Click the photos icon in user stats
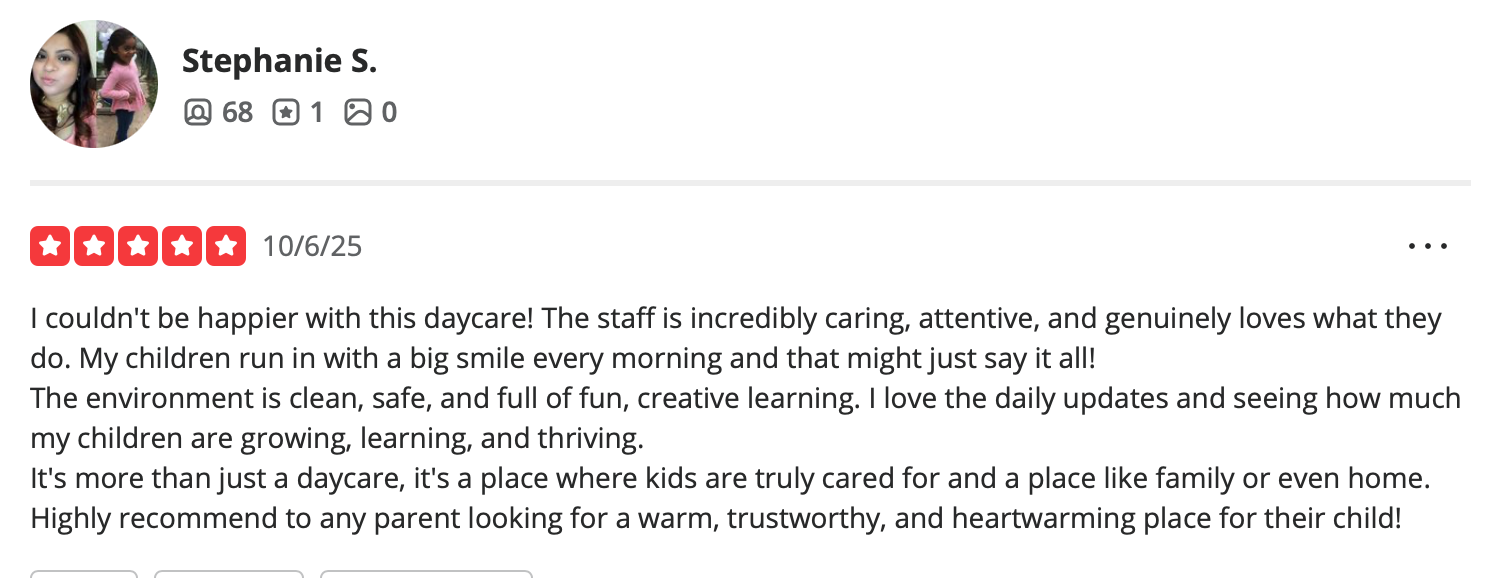 (x=357, y=112)
